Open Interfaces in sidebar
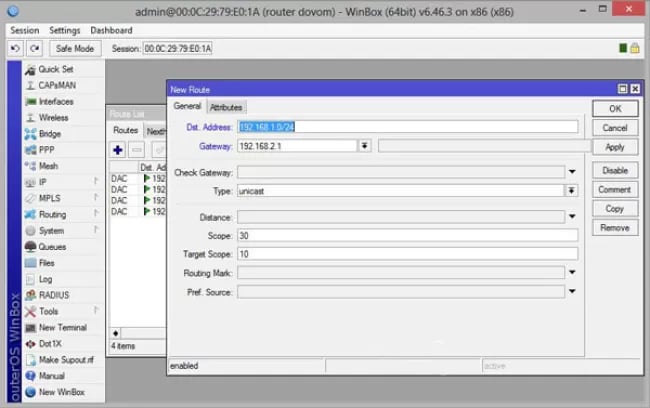This screenshot has width=650, height=408. click(56, 102)
